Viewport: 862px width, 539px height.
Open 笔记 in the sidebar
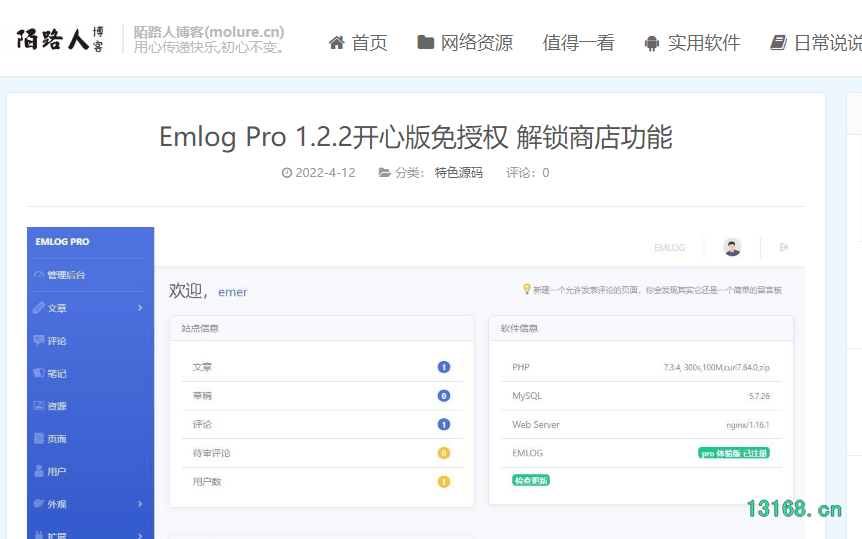tap(57, 374)
